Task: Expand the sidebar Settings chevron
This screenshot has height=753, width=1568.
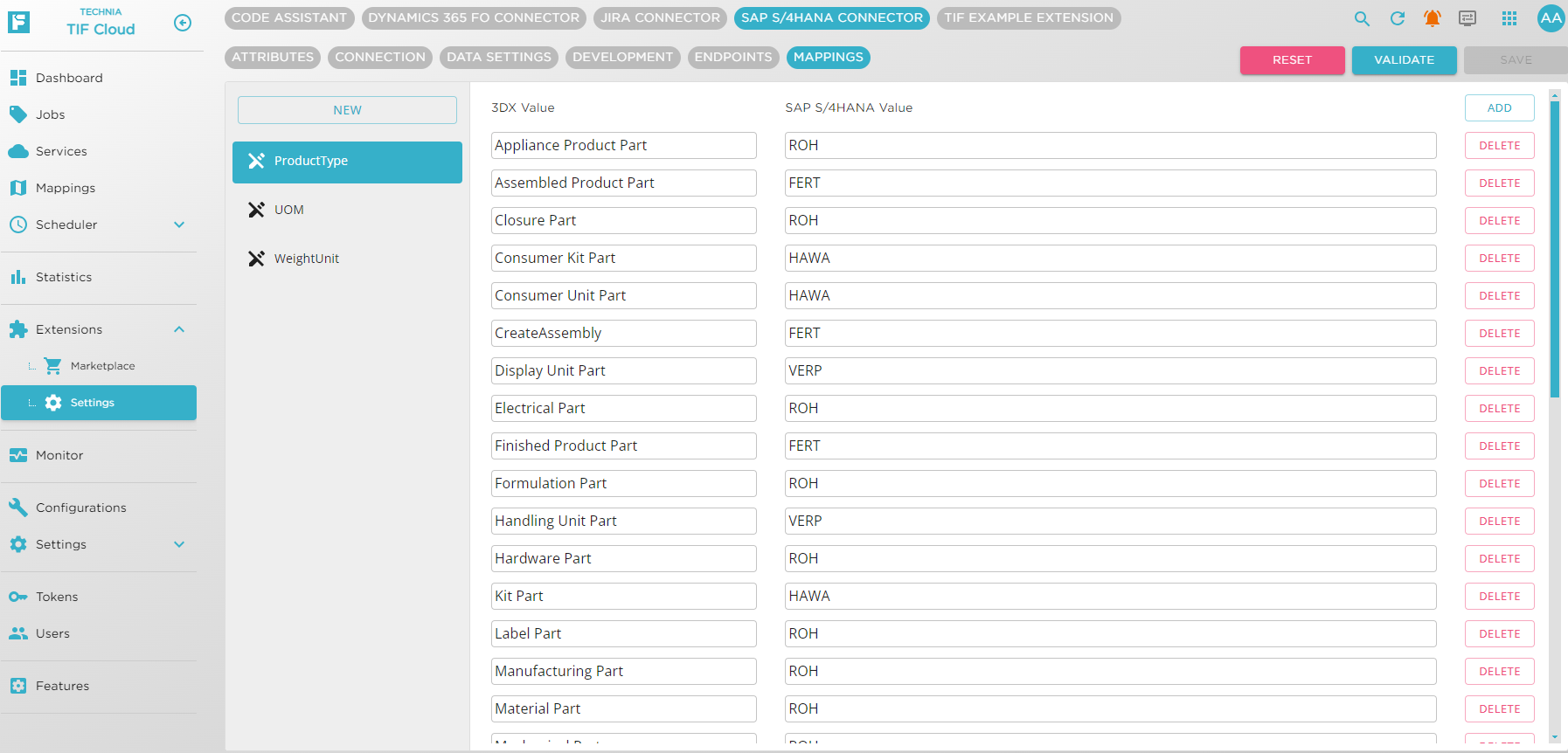Action: pyautogui.click(x=179, y=544)
